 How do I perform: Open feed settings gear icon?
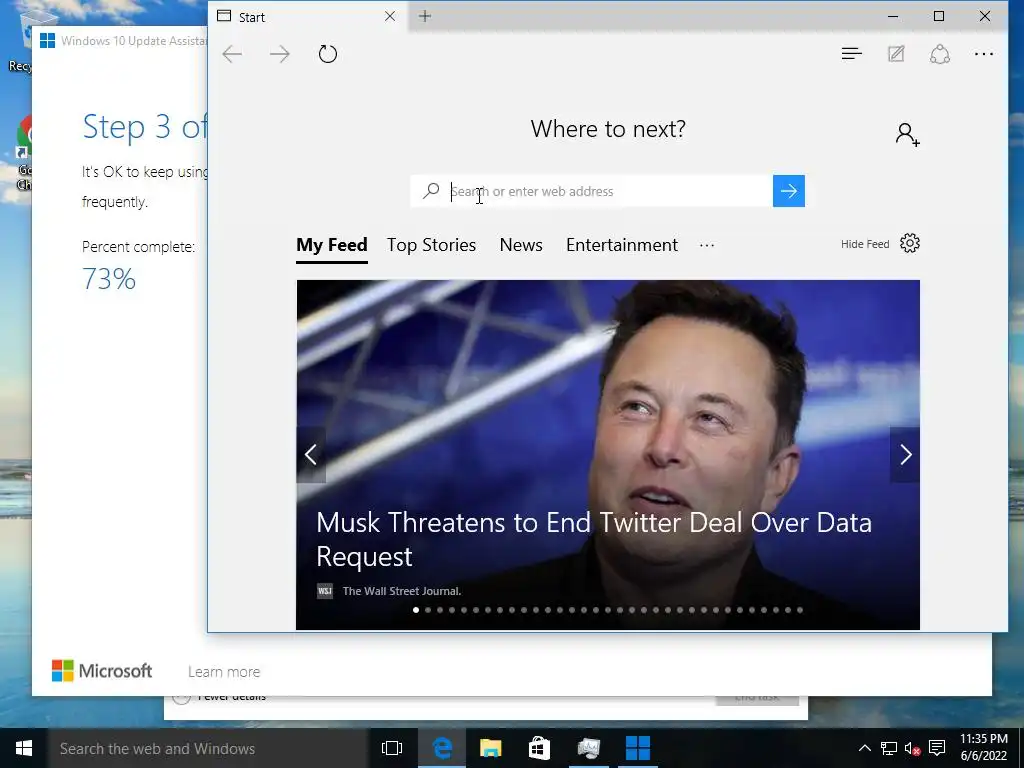pos(910,244)
